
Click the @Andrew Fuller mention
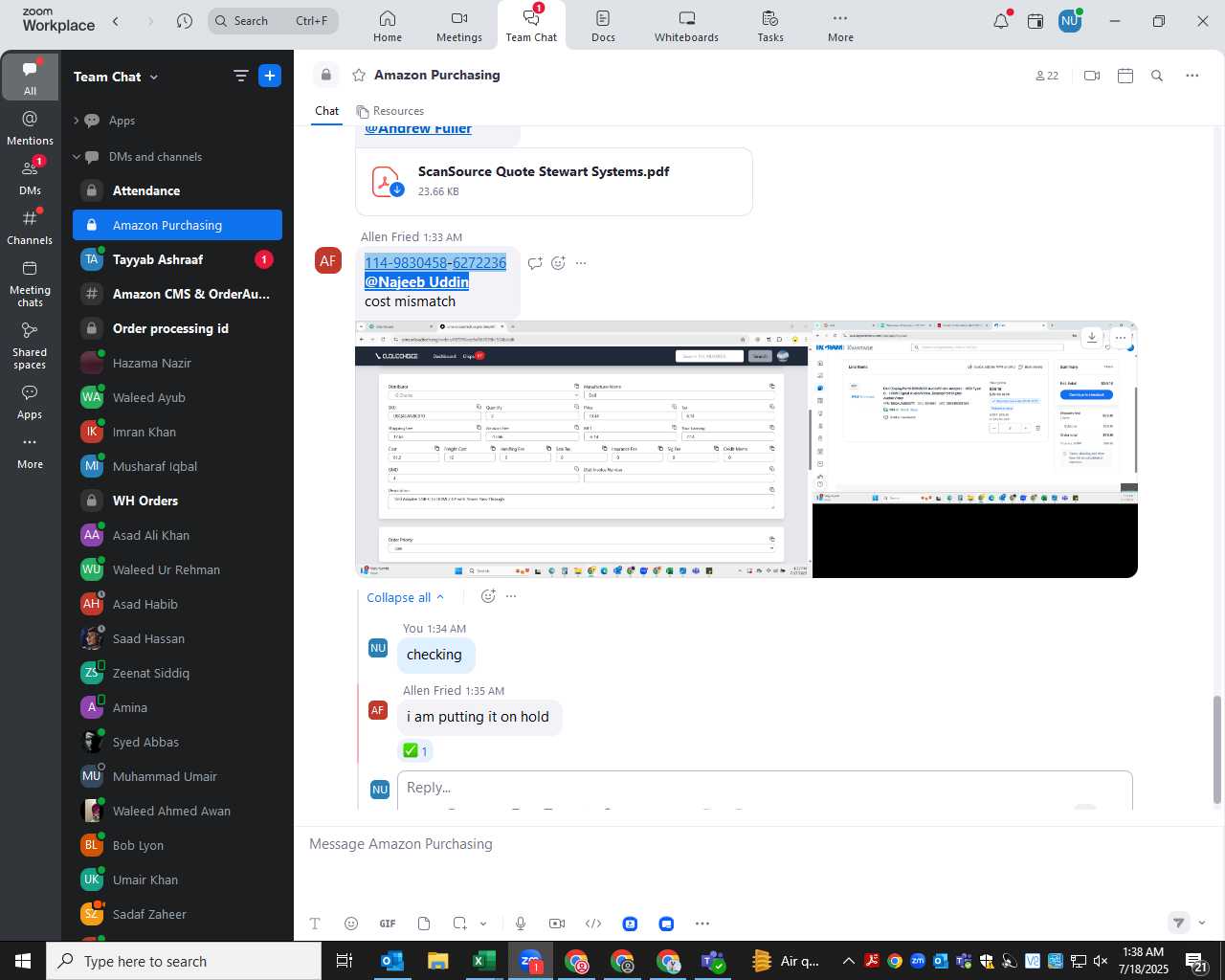[418, 129]
